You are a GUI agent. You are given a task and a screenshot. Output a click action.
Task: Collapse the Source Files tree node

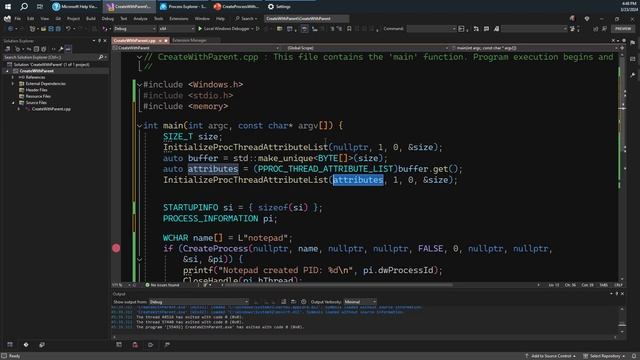(x=13, y=103)
